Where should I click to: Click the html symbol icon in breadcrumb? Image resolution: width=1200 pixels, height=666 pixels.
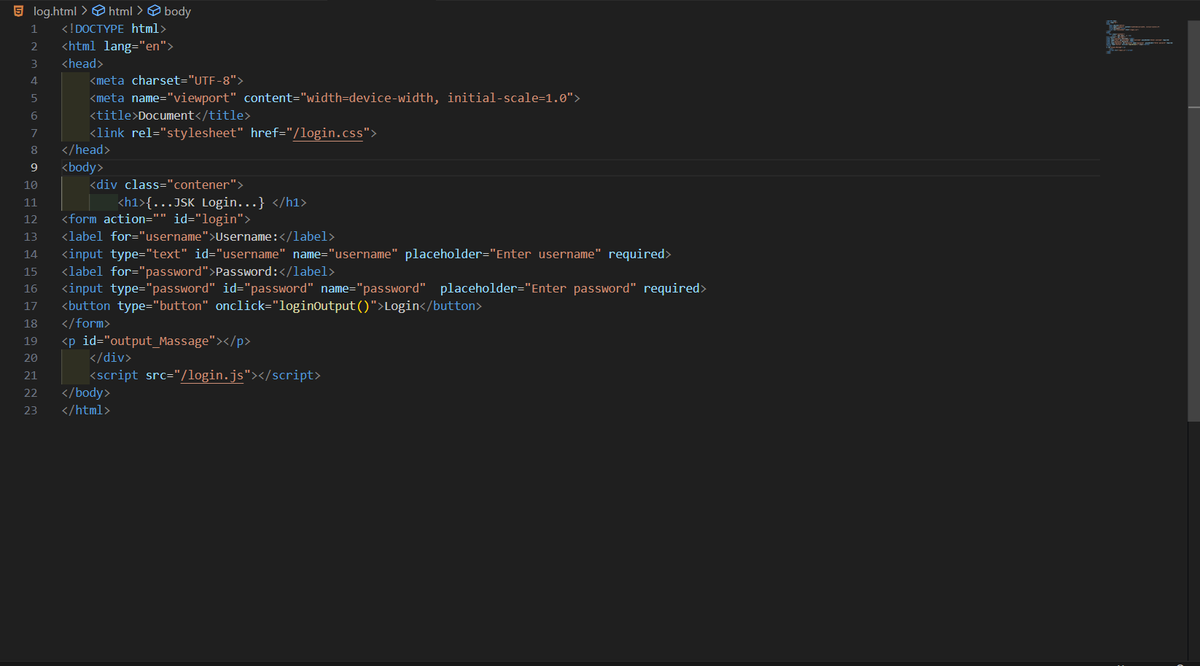click(99, 11)
